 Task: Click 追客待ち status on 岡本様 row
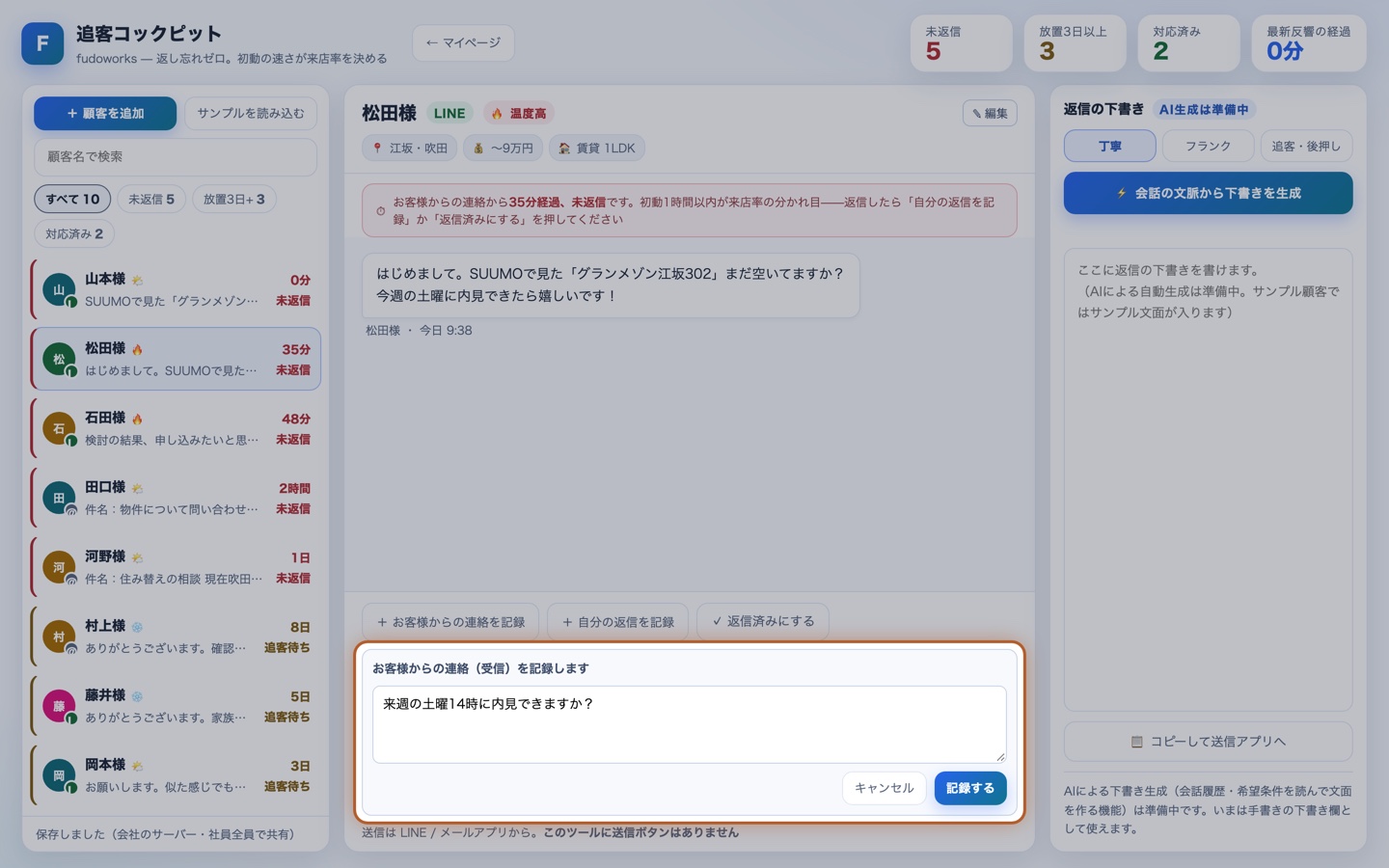287,786
